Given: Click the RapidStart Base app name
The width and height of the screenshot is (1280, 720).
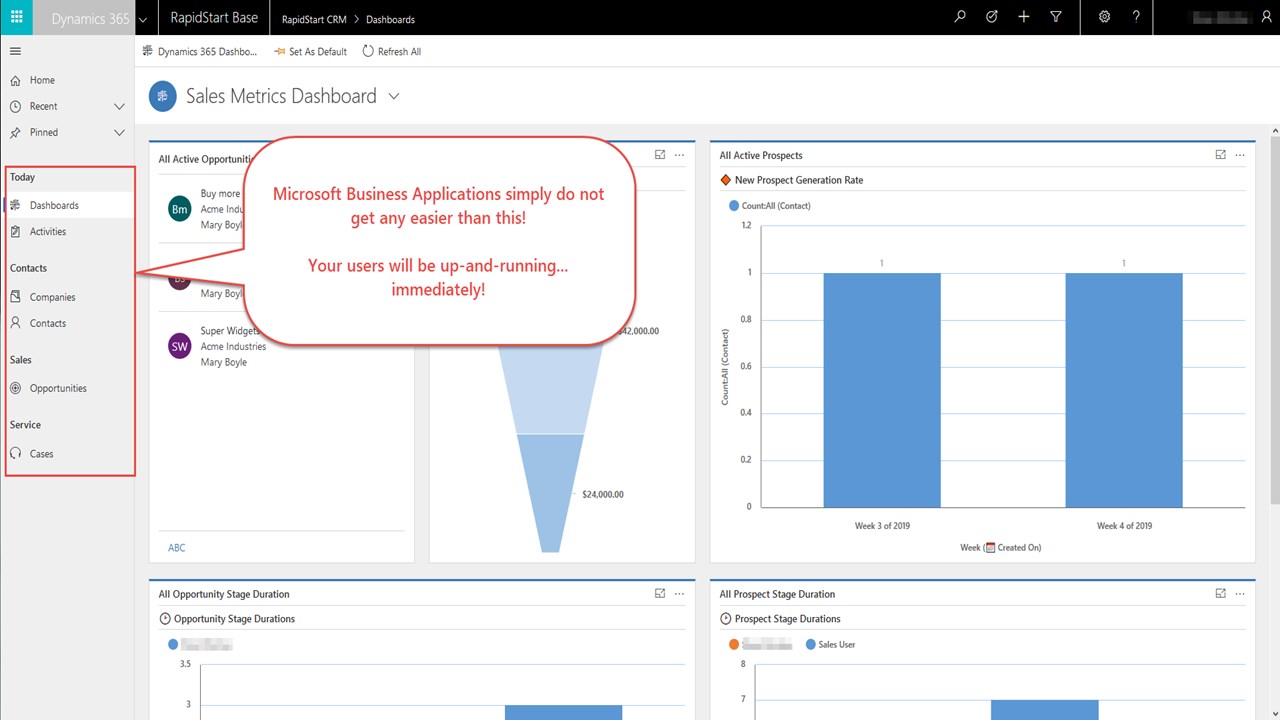Looking at the screenshot, I should click(214, 18).
